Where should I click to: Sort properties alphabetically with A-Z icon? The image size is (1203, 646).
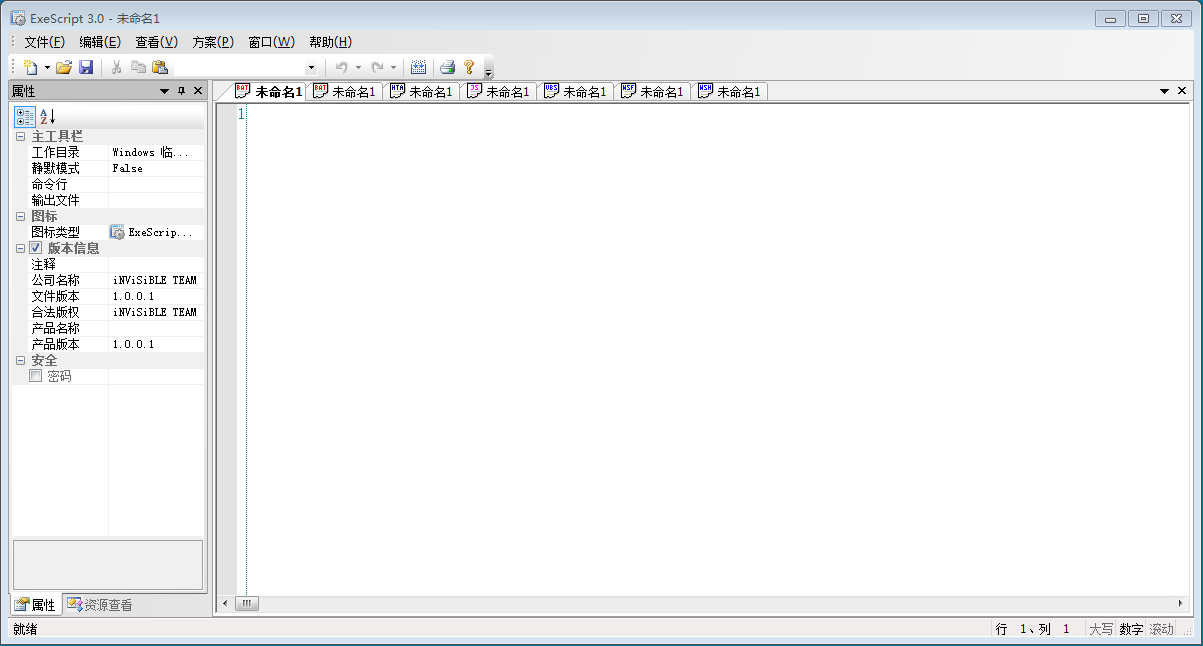(47, 116)
